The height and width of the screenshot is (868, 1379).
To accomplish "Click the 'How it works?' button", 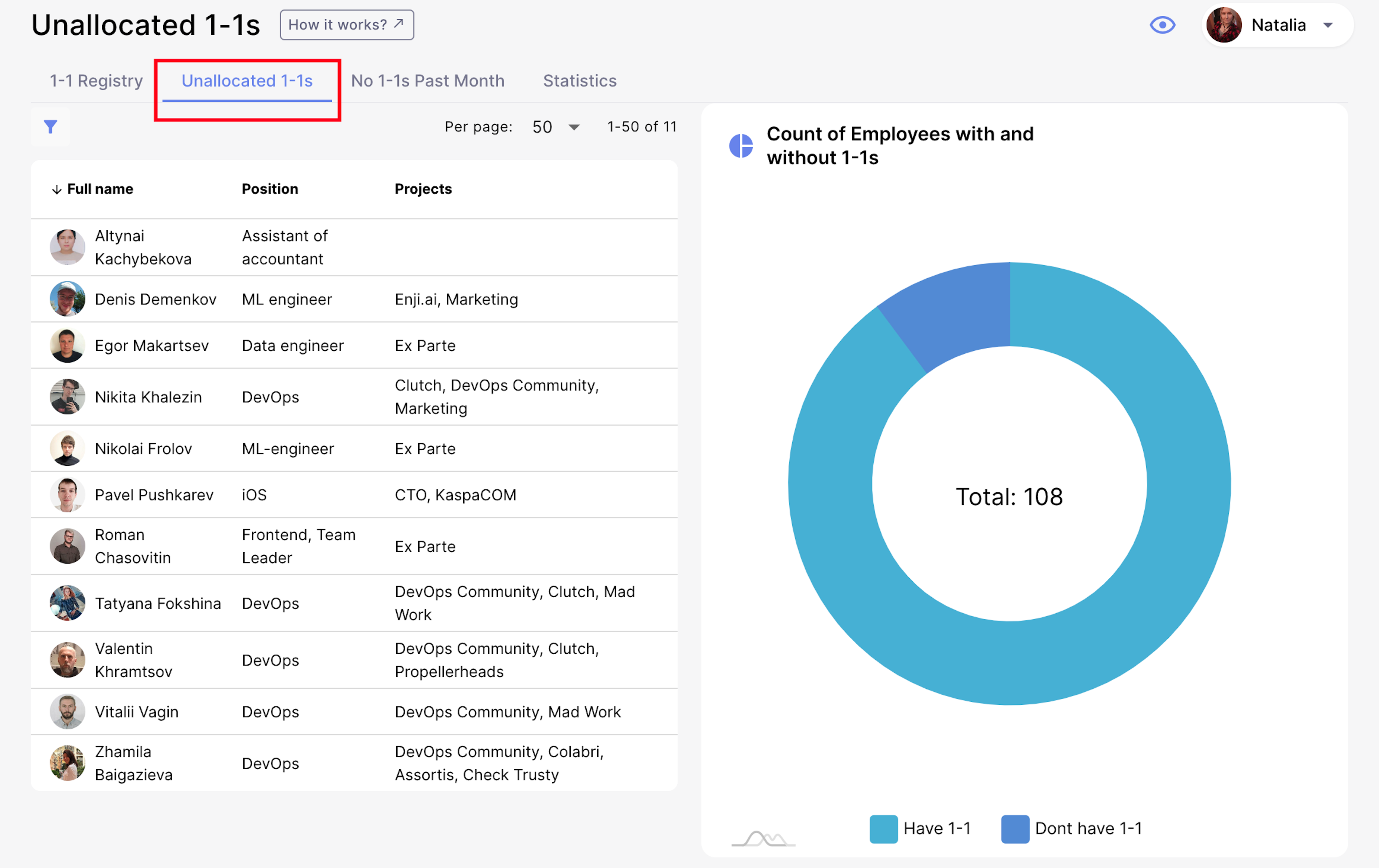I will [347, 25].
